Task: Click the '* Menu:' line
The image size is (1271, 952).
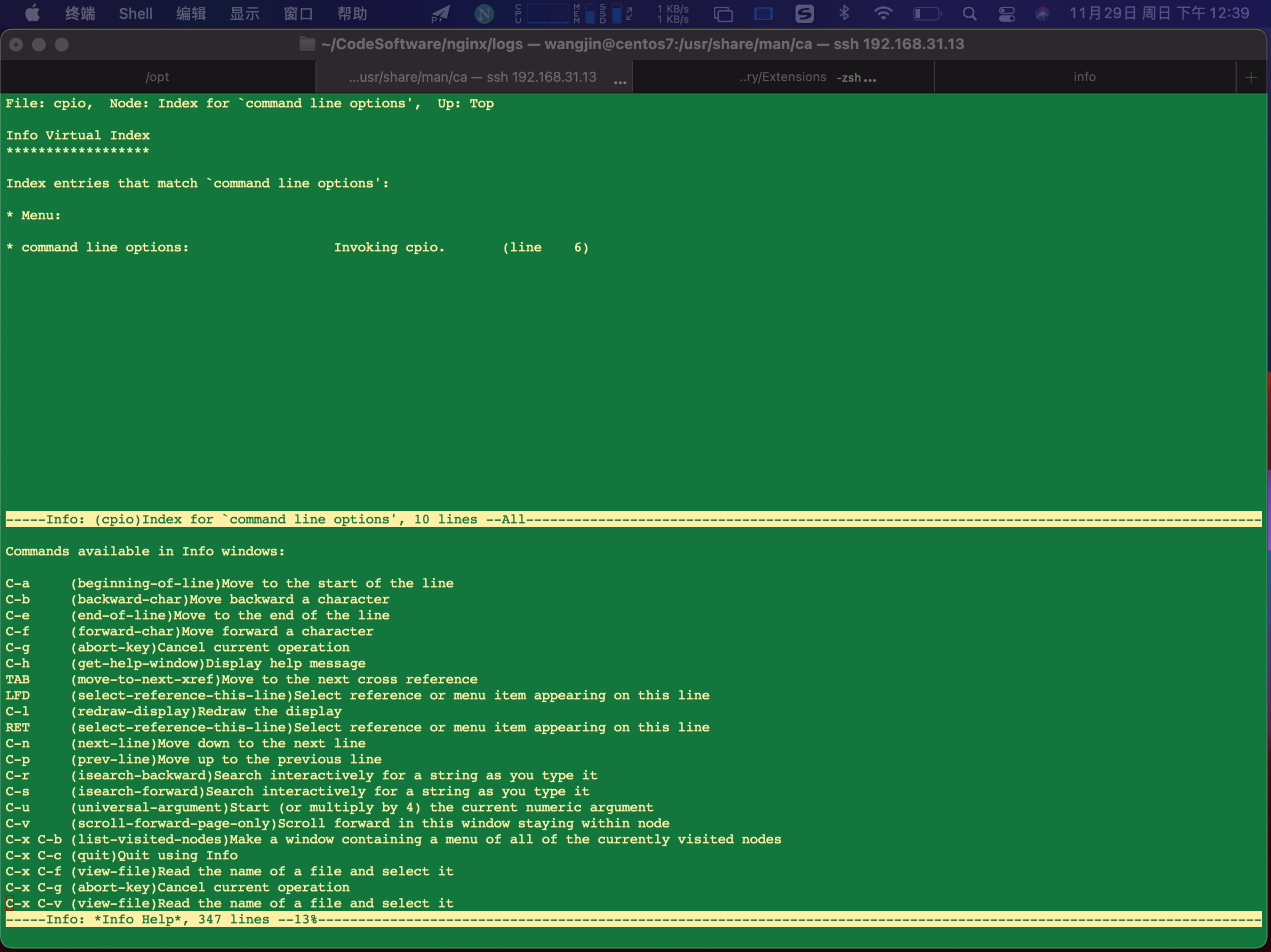Action: (x=33, y=215)
